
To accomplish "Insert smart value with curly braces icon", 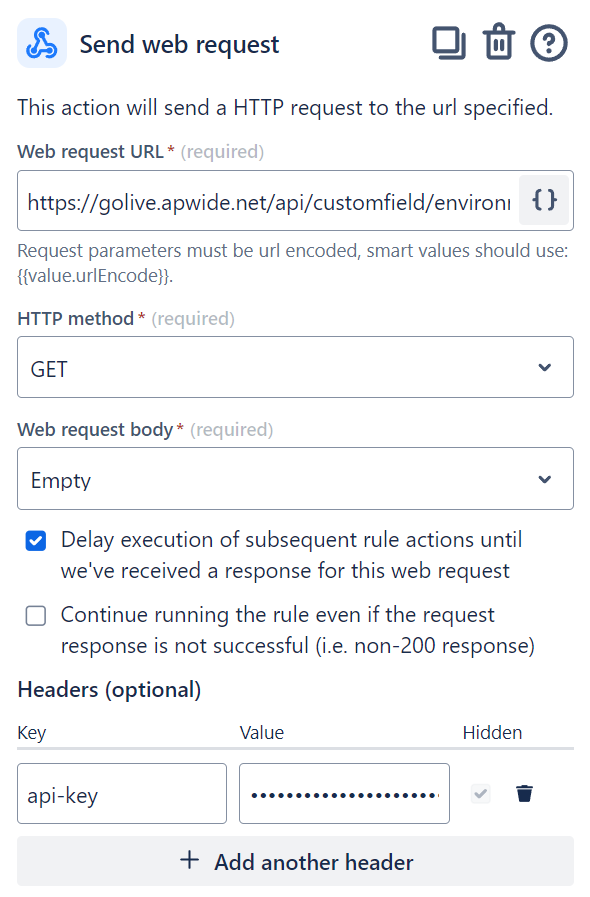I will 544,200.
